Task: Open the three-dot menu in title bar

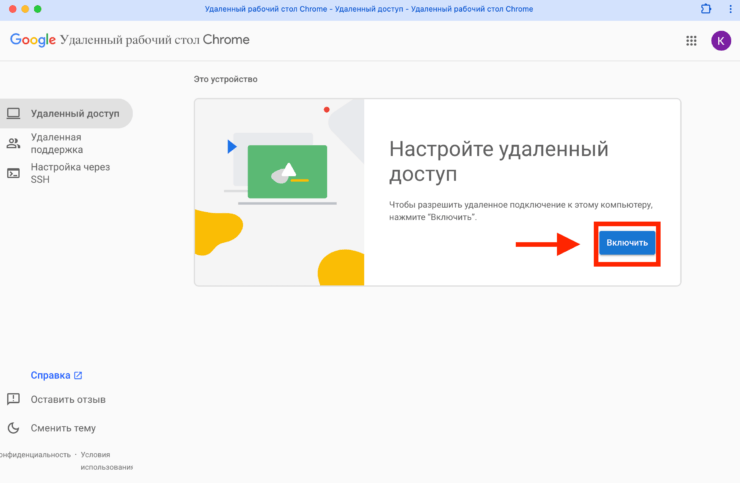Action: pyautogui.click(x=730, y=8)
